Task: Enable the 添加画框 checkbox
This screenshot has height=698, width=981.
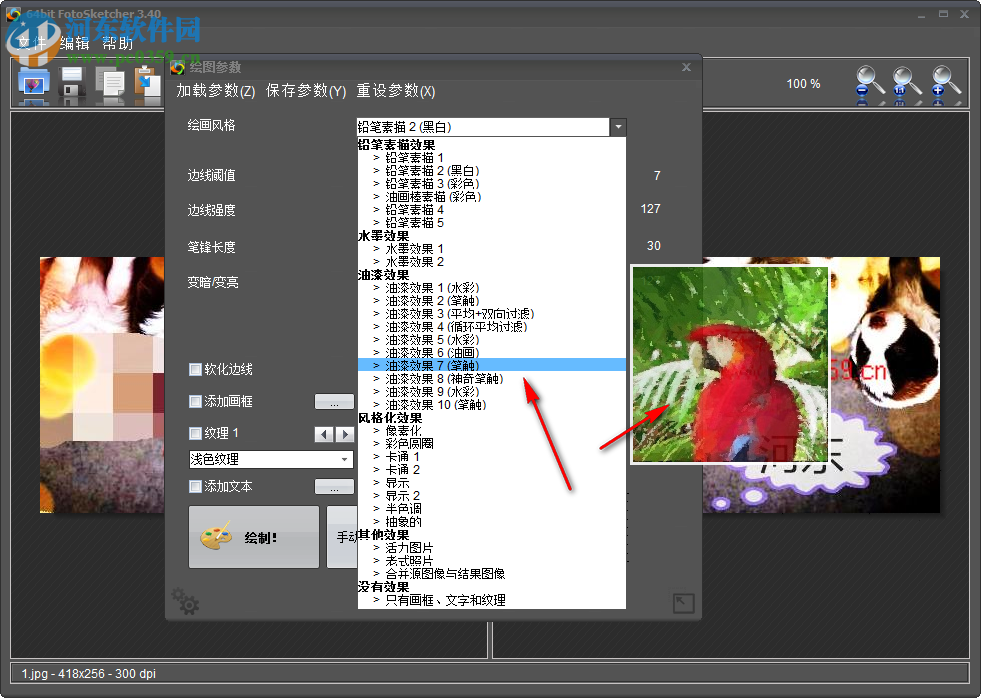Action: [x=195, y=400]
